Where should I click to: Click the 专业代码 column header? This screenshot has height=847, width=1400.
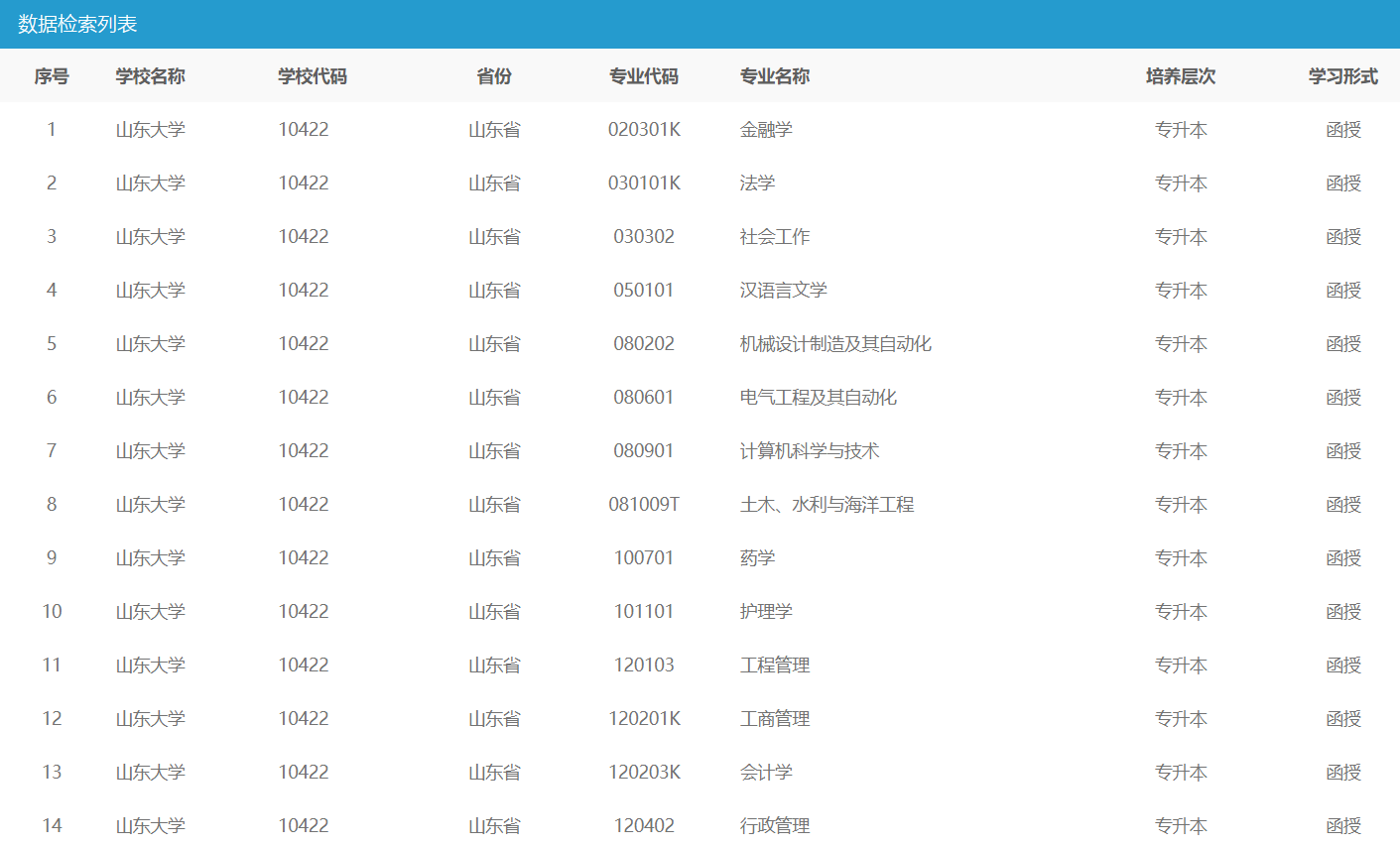644,76
